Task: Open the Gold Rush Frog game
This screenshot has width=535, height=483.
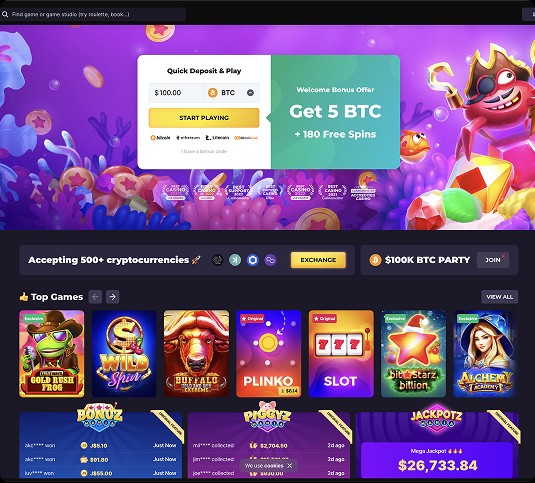Action: pos(52,354)
